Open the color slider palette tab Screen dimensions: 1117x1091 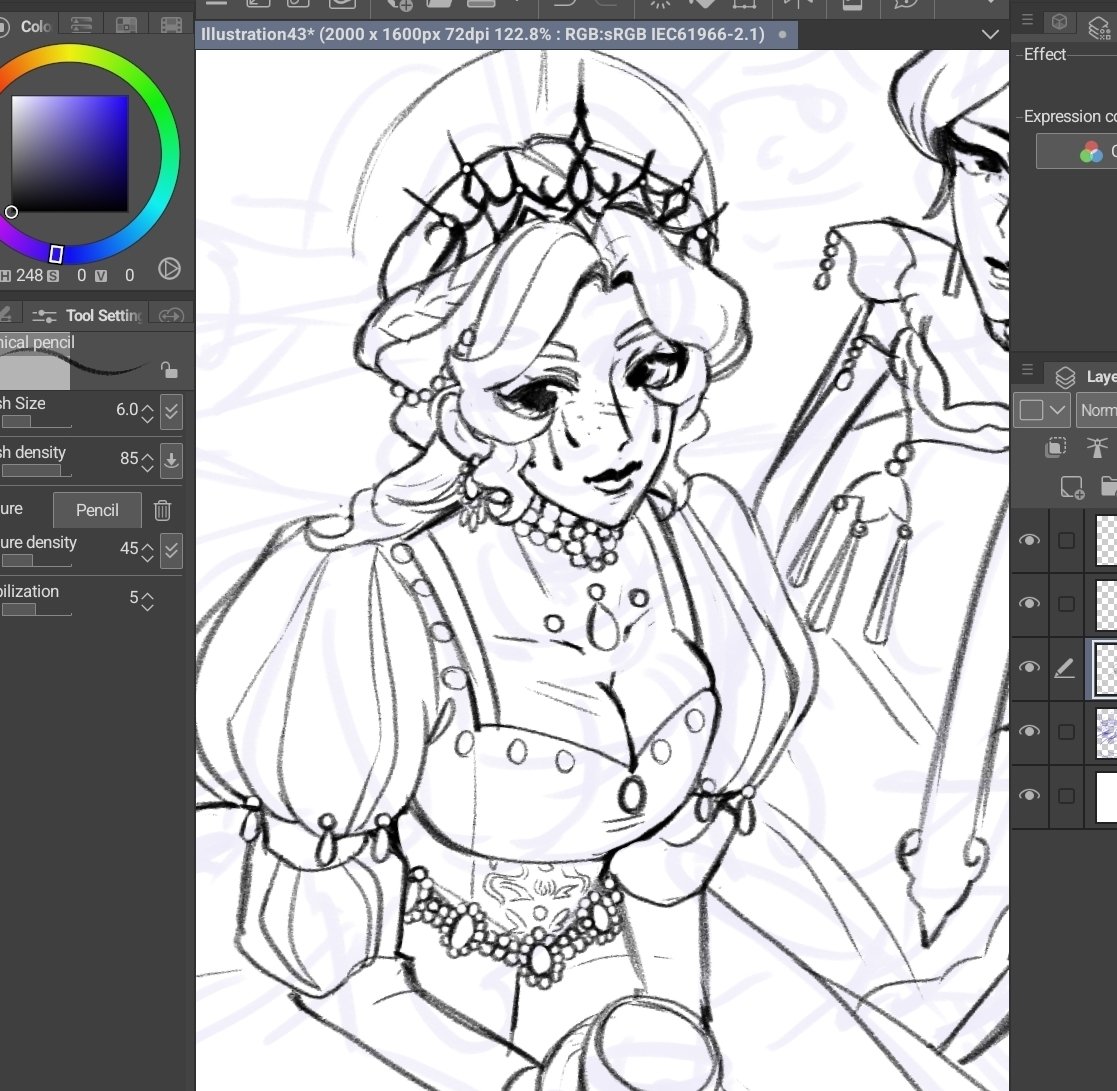point(81,26)
